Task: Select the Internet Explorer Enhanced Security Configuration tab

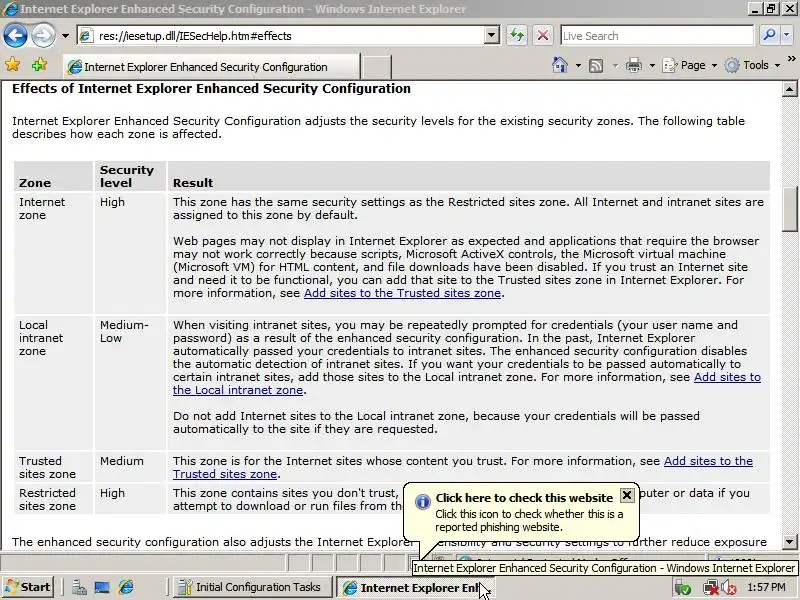Action: point(211,67)
